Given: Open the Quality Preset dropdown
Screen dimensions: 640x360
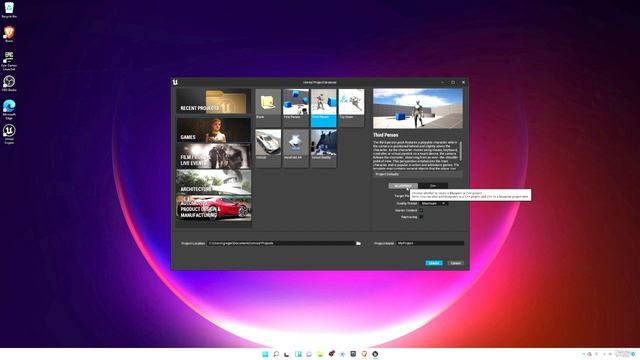Looking at the screenshot, I should pos(433,203).
